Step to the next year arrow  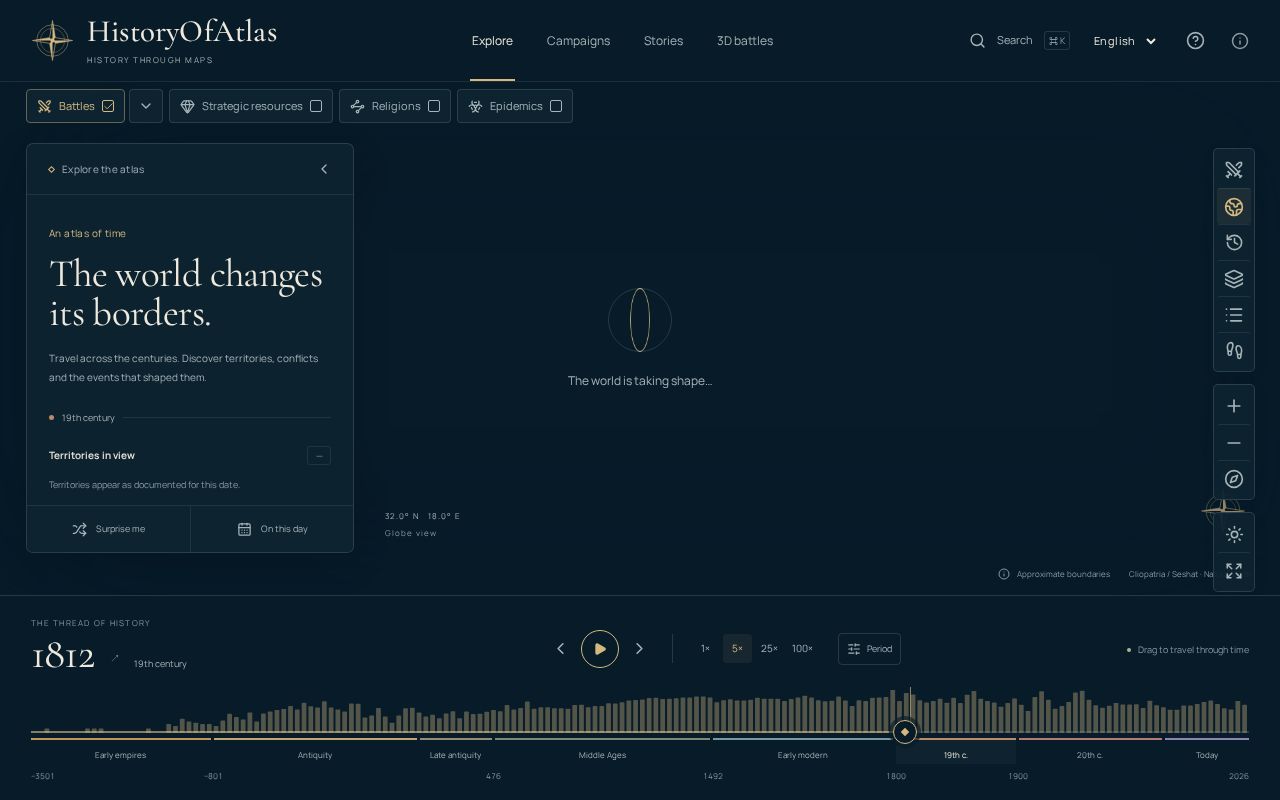click(x=639, y=649)
